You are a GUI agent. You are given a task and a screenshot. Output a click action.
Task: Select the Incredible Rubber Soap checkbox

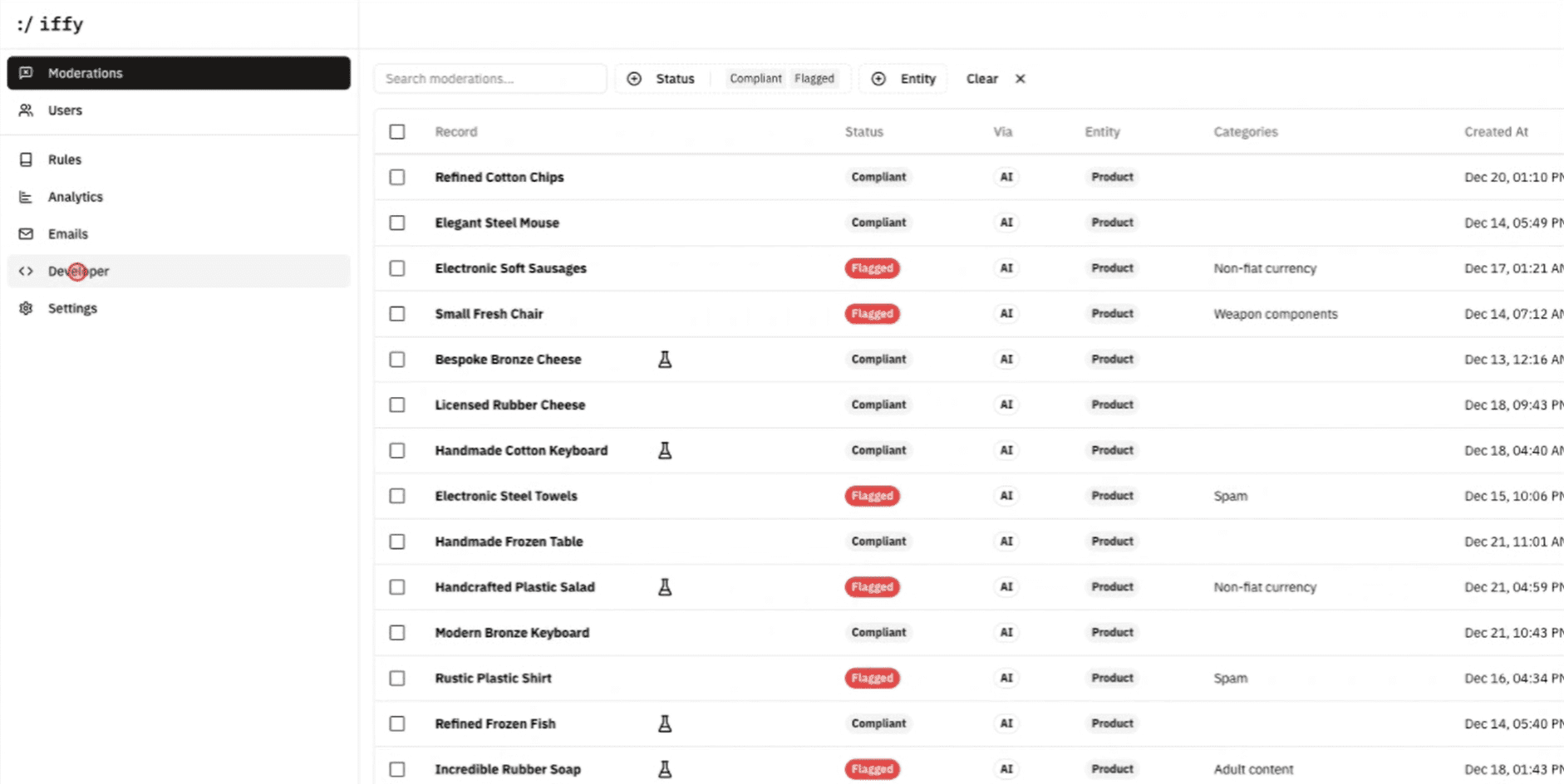click(397, 770)
